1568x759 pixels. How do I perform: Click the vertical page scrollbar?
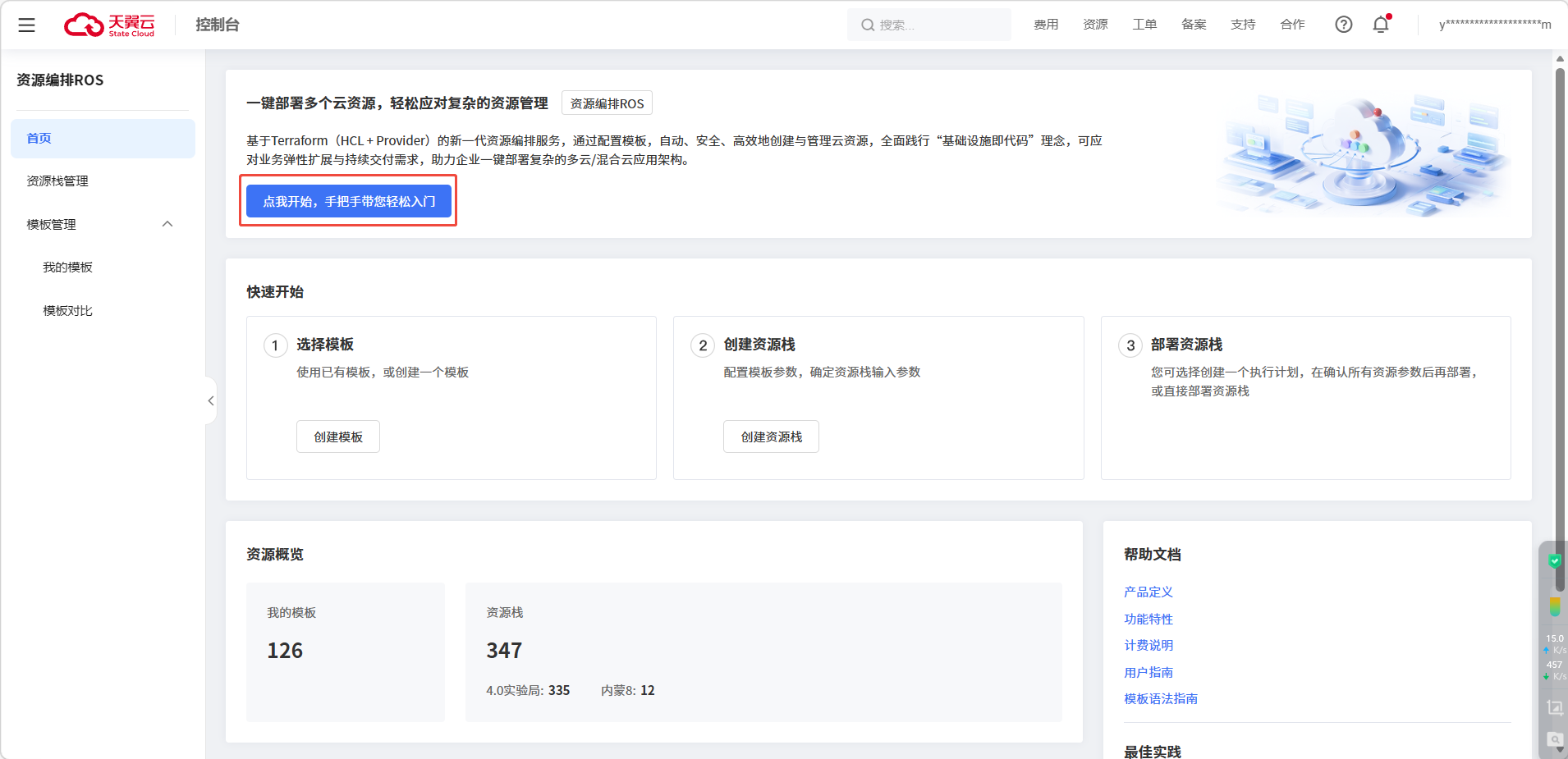click(x=1560, y=328)
